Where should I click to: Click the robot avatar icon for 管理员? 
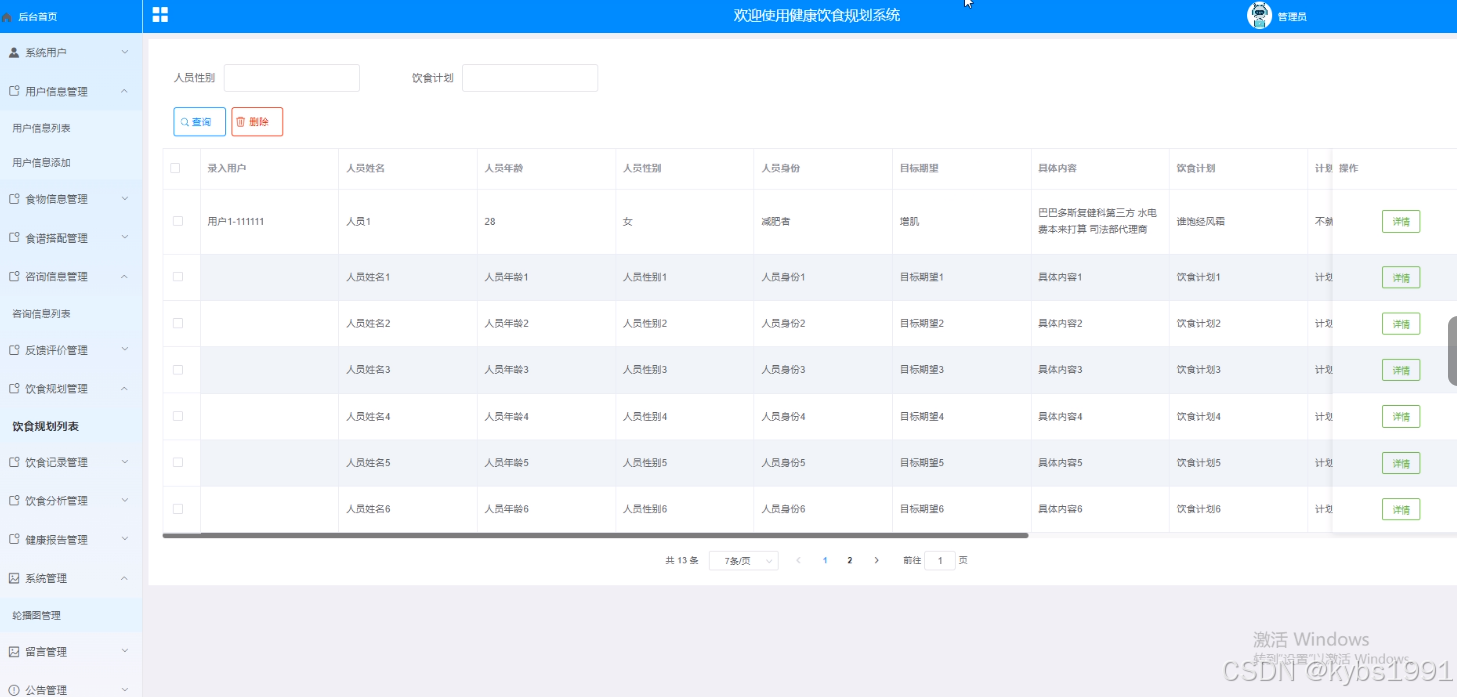coord(1259,15)
